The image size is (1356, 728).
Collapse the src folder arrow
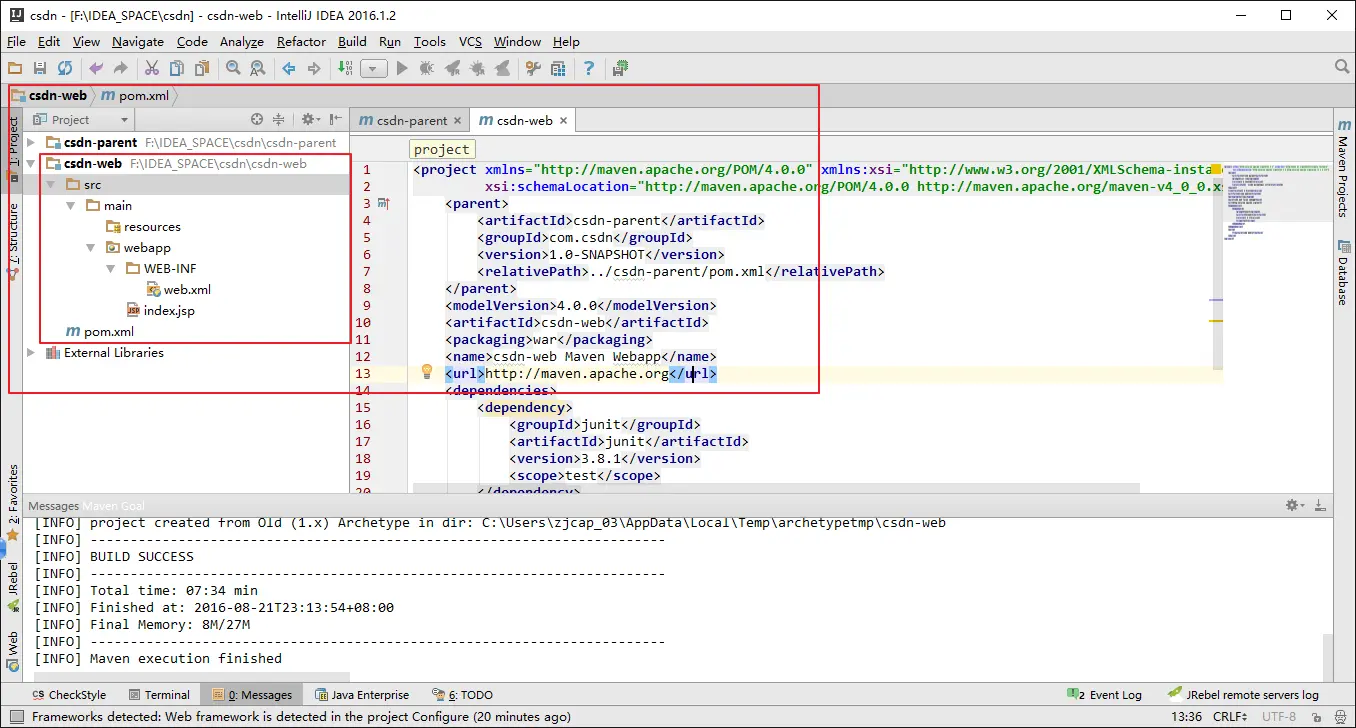(51, 185)
